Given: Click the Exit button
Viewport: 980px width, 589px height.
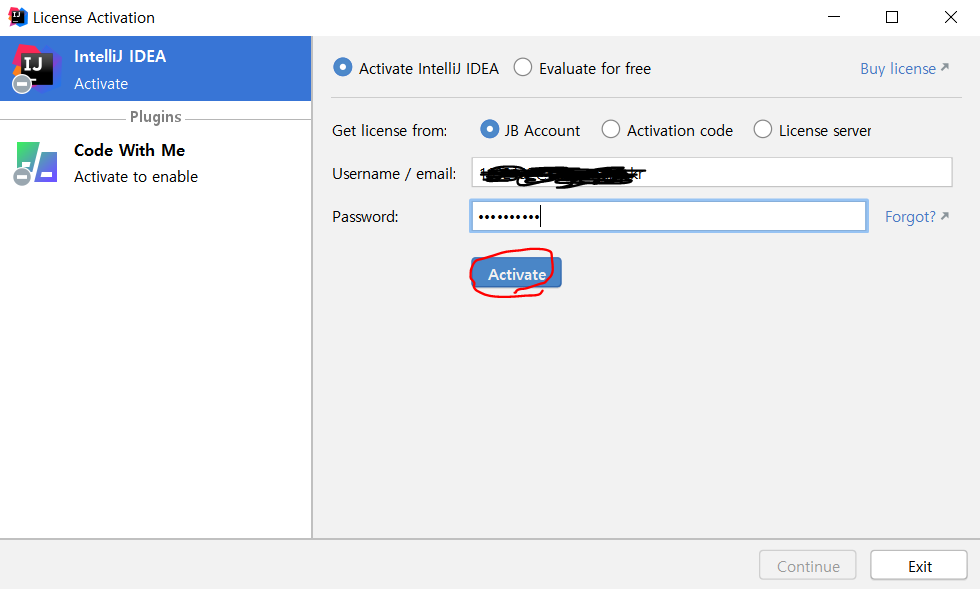Looking at the screenshot, I should pos(919,566).
